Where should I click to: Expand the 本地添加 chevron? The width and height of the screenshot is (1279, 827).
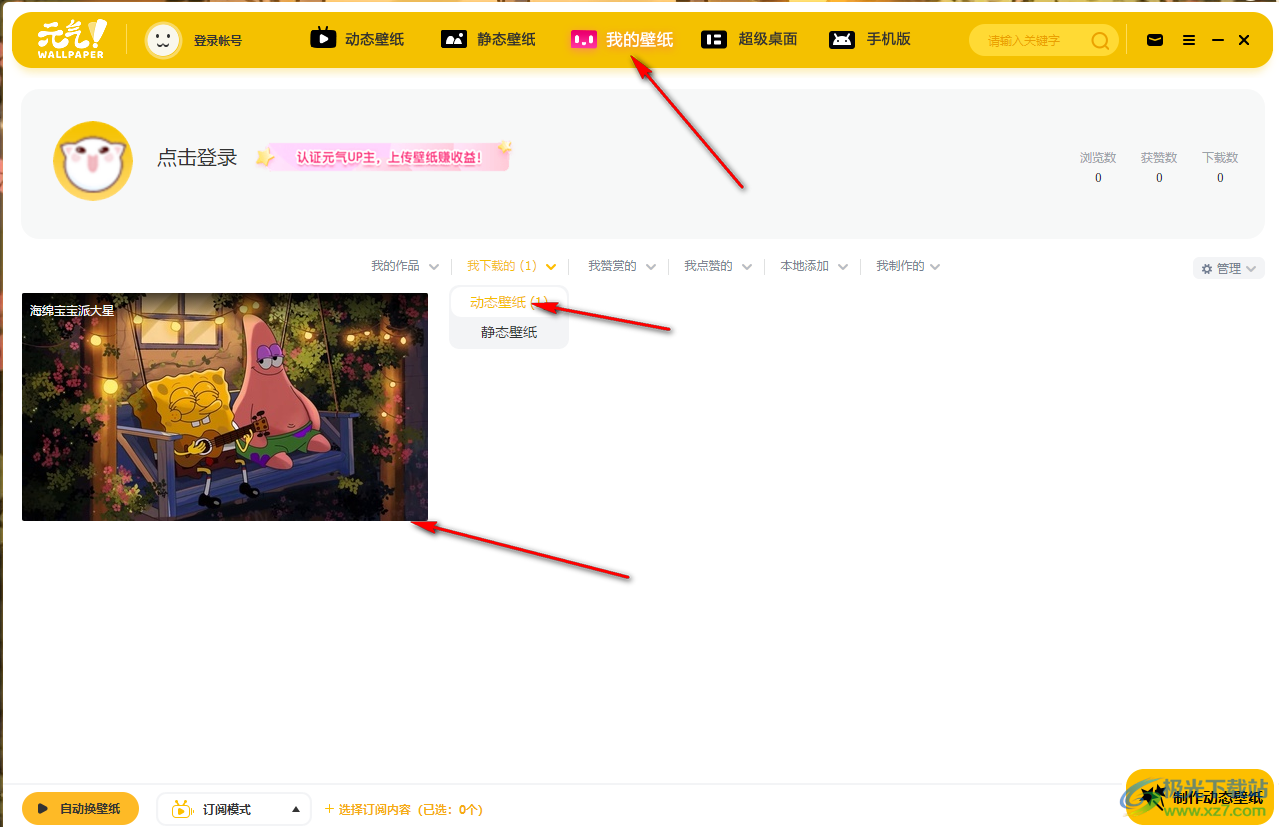click(843, 267)
